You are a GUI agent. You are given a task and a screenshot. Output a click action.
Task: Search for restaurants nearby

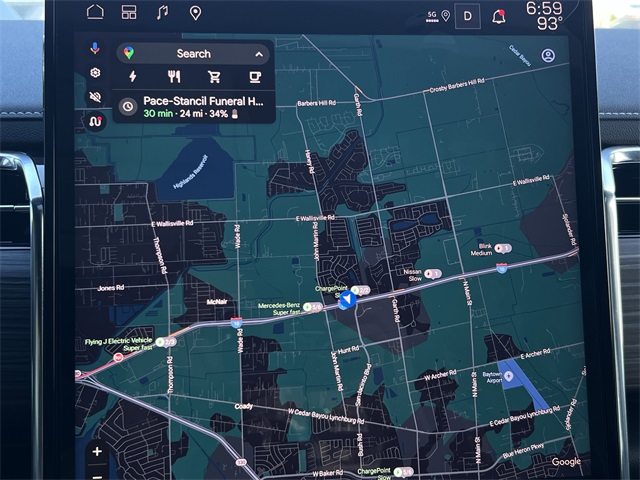174,76
